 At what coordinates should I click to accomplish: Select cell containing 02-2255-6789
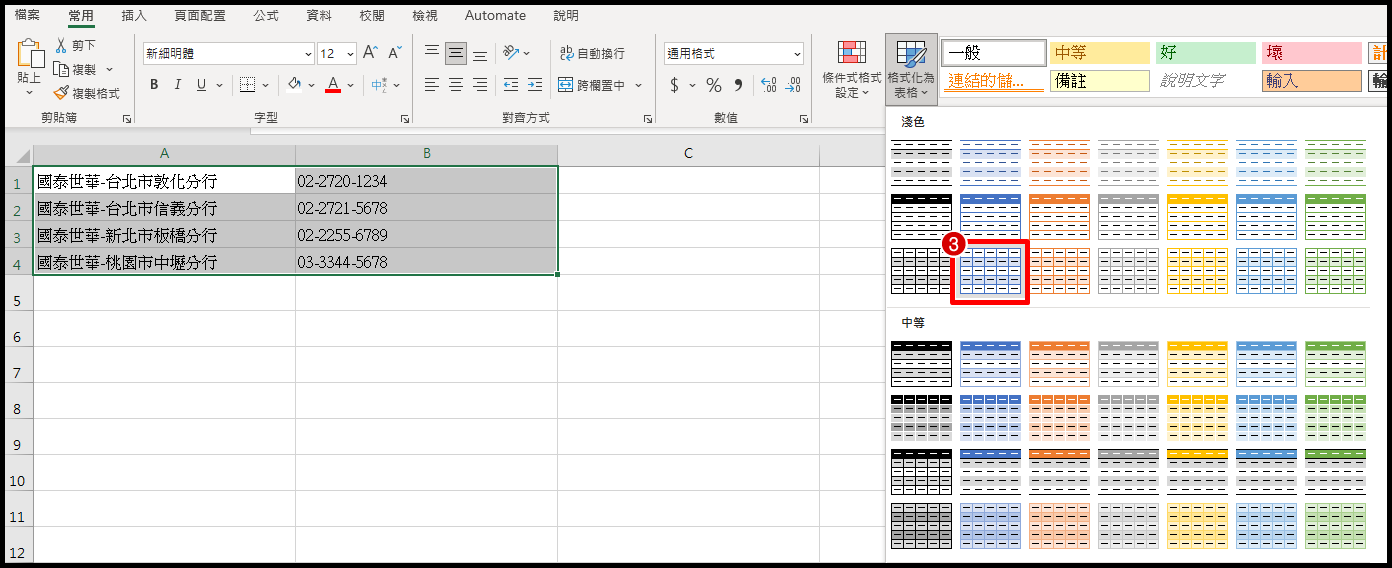tap(426, 235)
